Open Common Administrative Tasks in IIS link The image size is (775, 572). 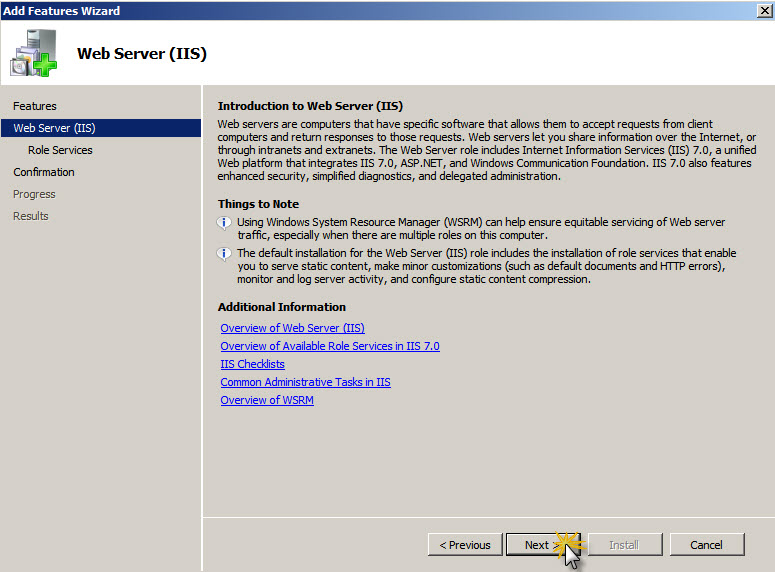click(x=305, y=382)
